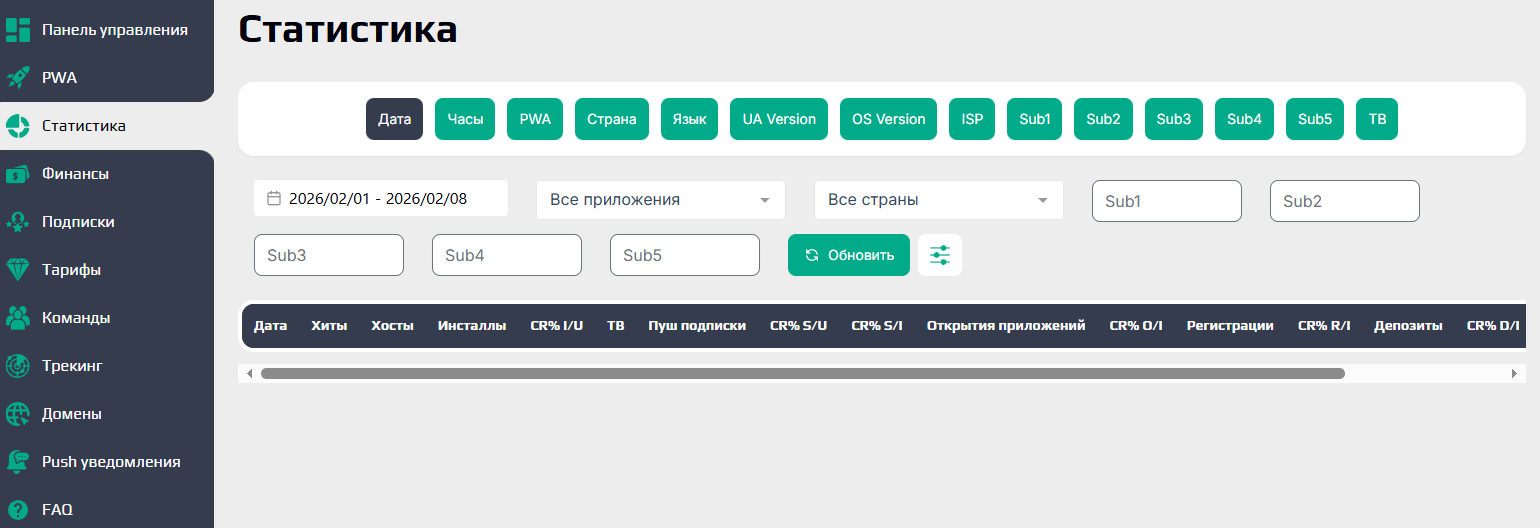Viewport: 1540px width, 528px height.
Task: Click the Регистрации column header
Action: pyautogui.click(x=1230, y=326)
